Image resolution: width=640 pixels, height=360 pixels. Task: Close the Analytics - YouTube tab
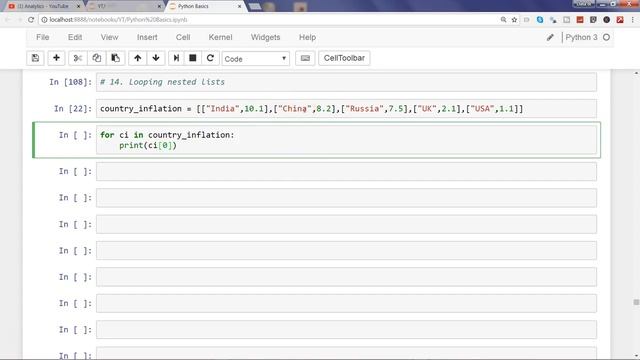[x=78, y=6]
